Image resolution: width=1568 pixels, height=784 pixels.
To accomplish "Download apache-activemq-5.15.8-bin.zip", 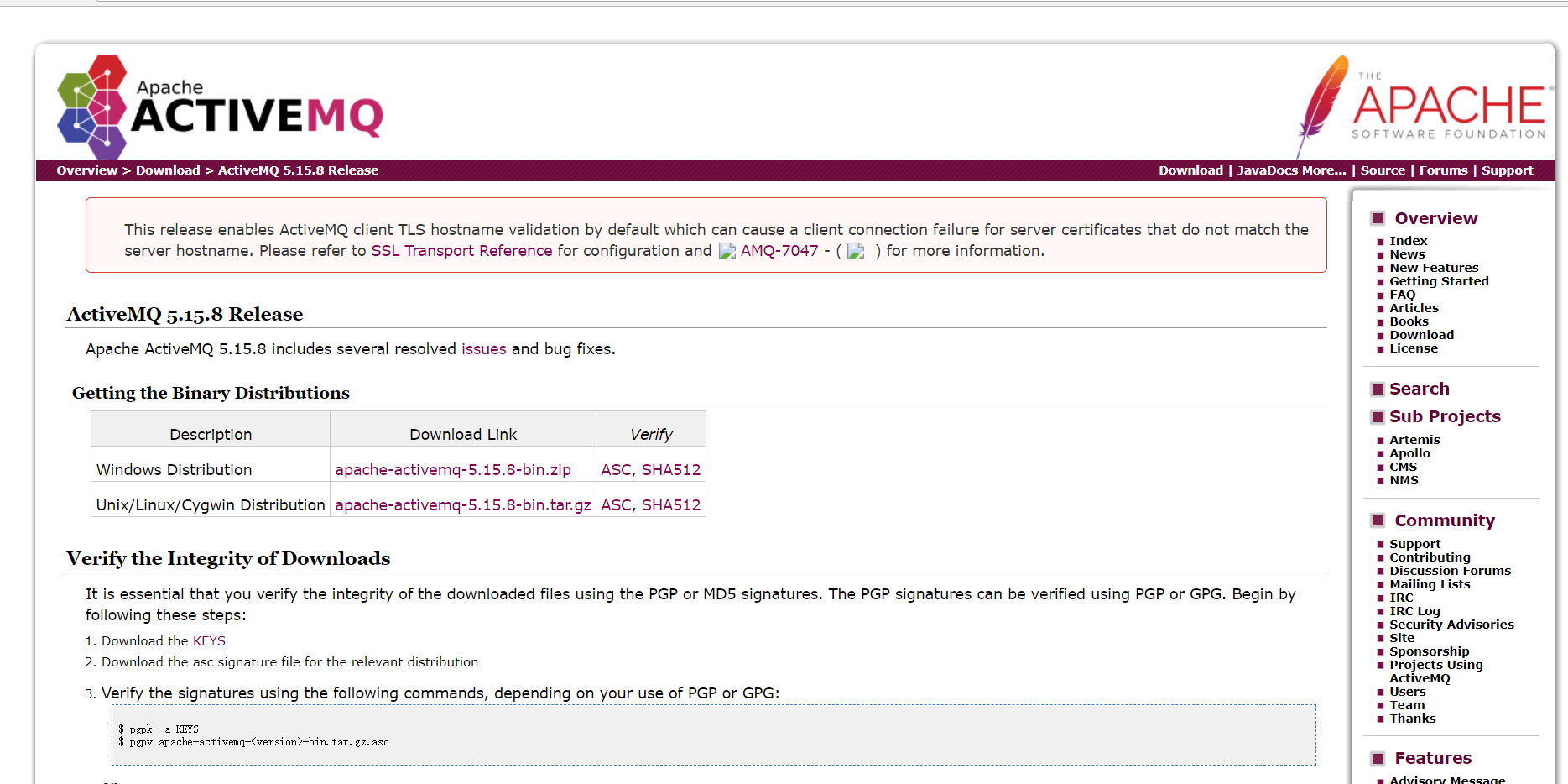I will coord(453,470).
